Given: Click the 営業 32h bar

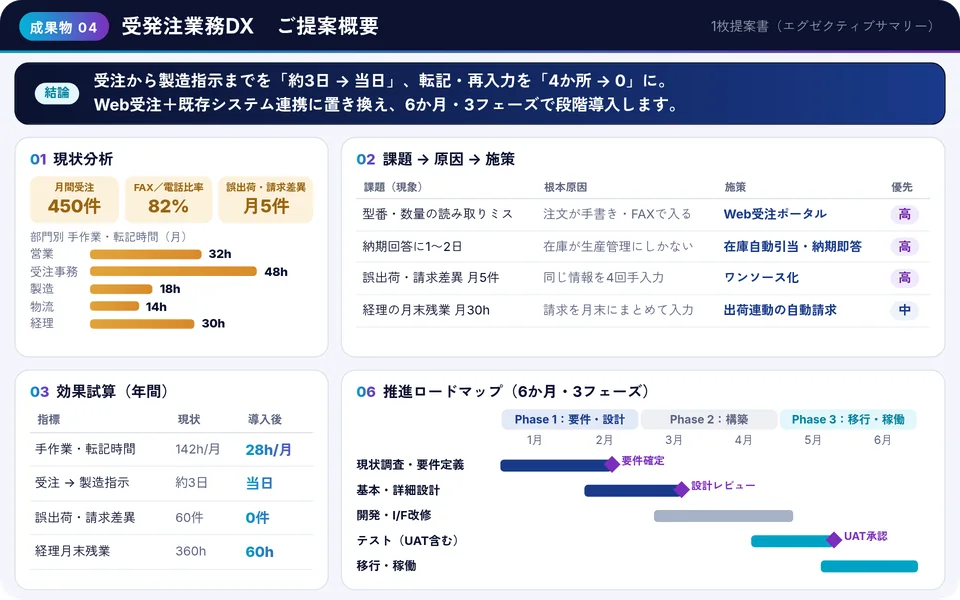Looking at the screenshot, I should 146,254.
